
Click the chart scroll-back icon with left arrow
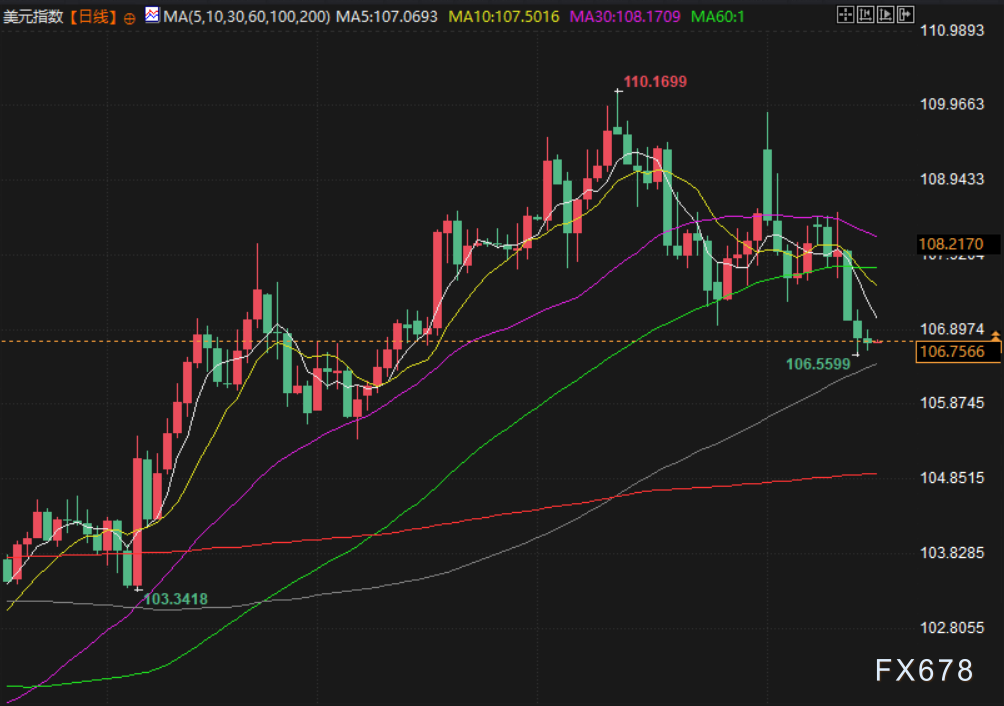[x=865, y=15]
